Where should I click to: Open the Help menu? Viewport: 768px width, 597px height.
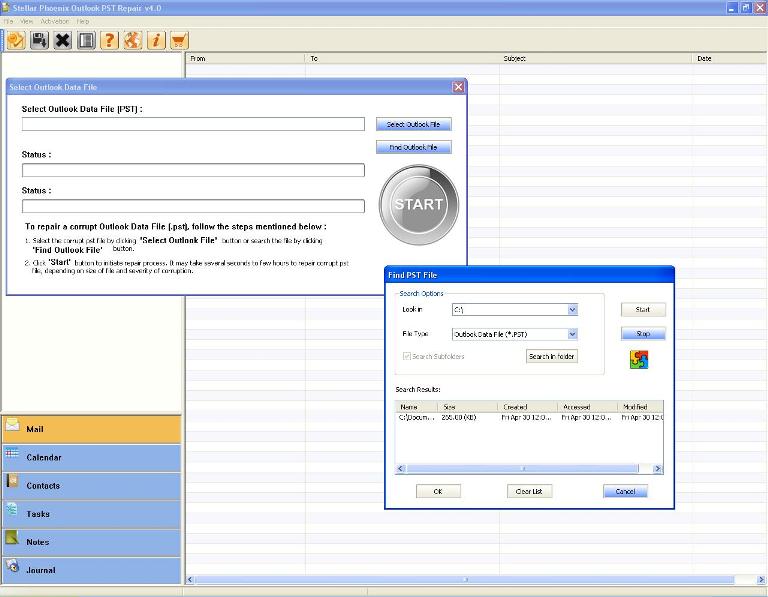click(x=83, y=21)
